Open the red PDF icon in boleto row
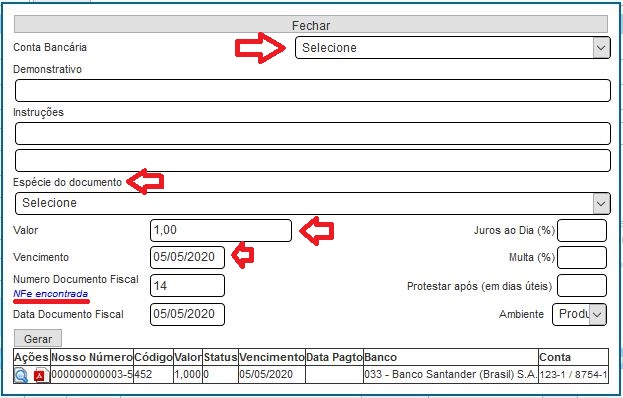The width and height of the screenshot is (623, 398). pos(41,375)
